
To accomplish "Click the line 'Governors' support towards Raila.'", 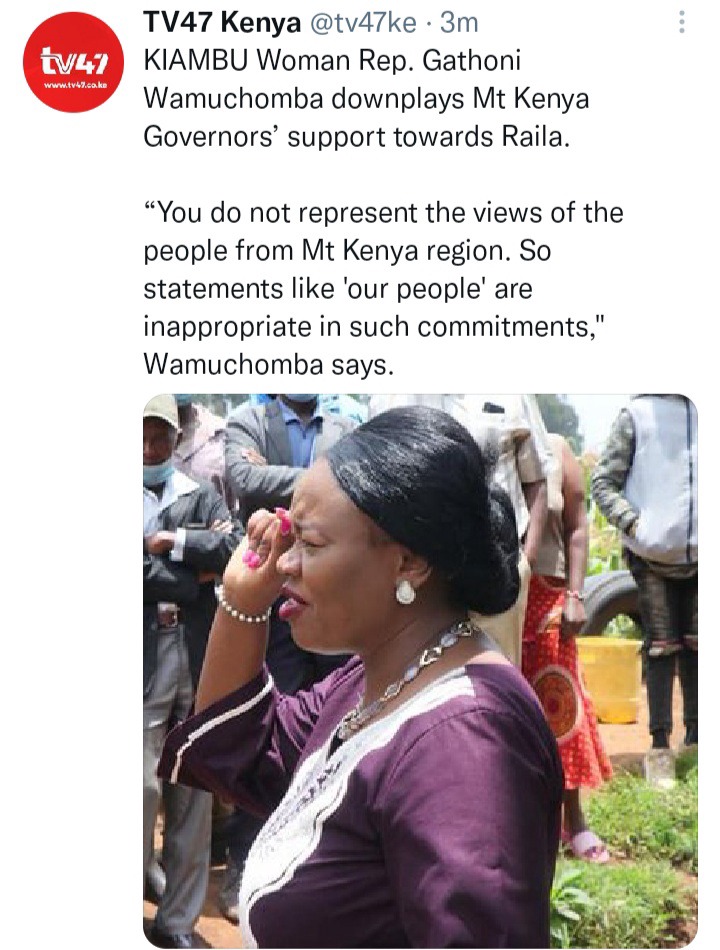I will [x=356, y=137].
